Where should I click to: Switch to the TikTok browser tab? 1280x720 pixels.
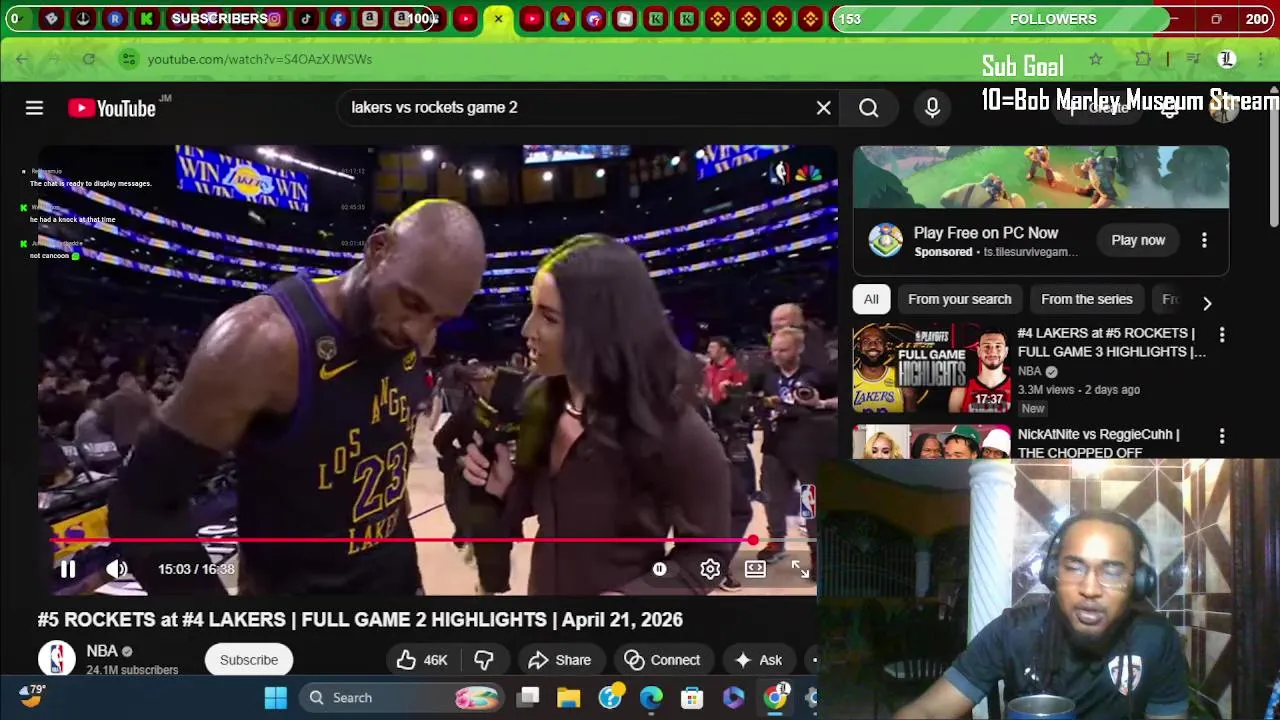306,18
